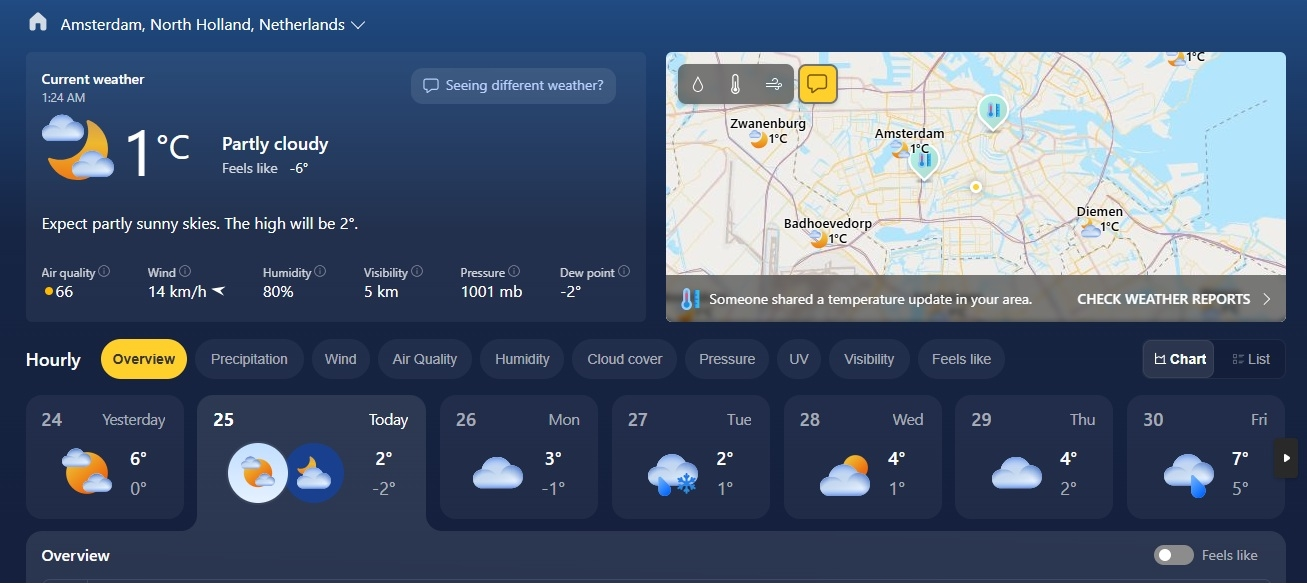This screenshot has height=583, width=1307.
Task: Select the wind map layer icon
Action: pyautogui.click(x=773, y=85)
